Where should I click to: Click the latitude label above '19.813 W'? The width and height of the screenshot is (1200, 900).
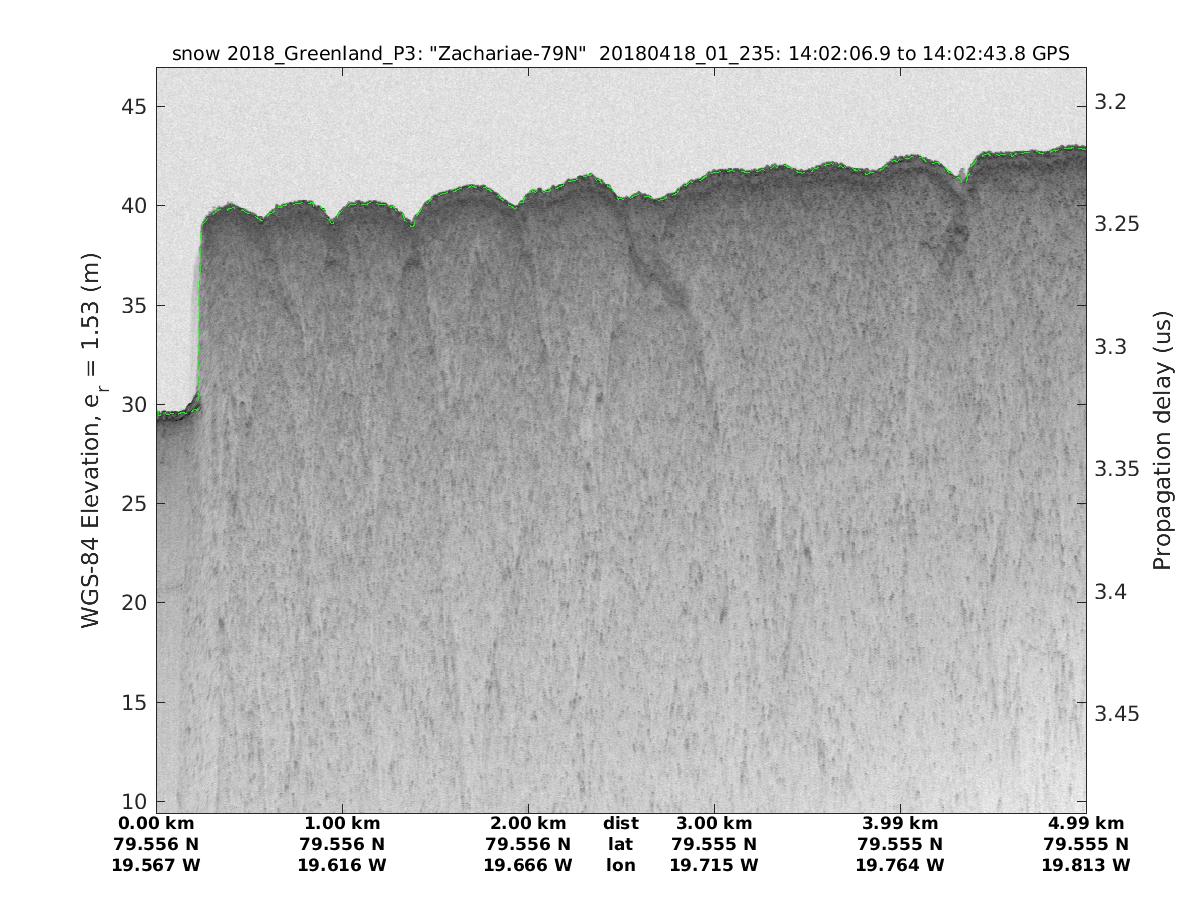coord(1086,844)
